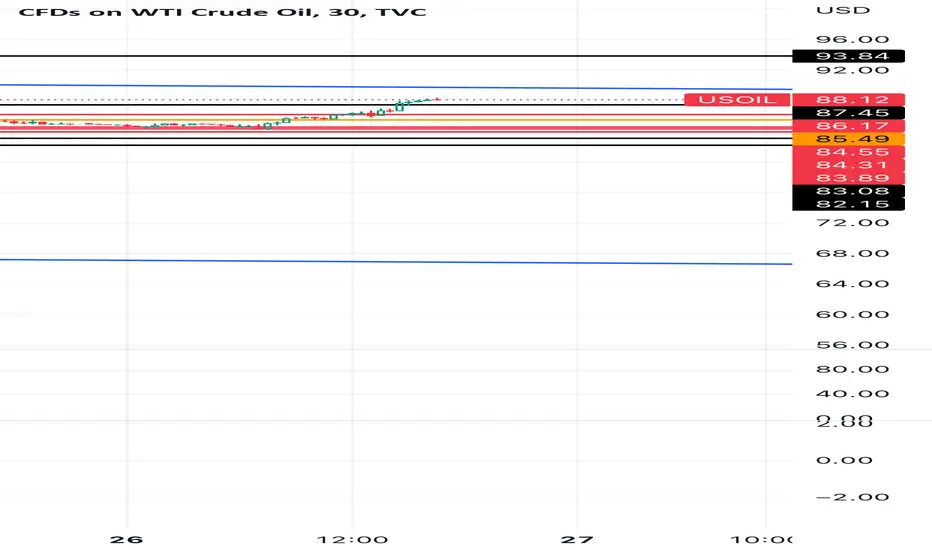The width and height of the screenshot is (932, 550).
Task: Click the -2.00 lower axis tick
Action: (852, 498)
